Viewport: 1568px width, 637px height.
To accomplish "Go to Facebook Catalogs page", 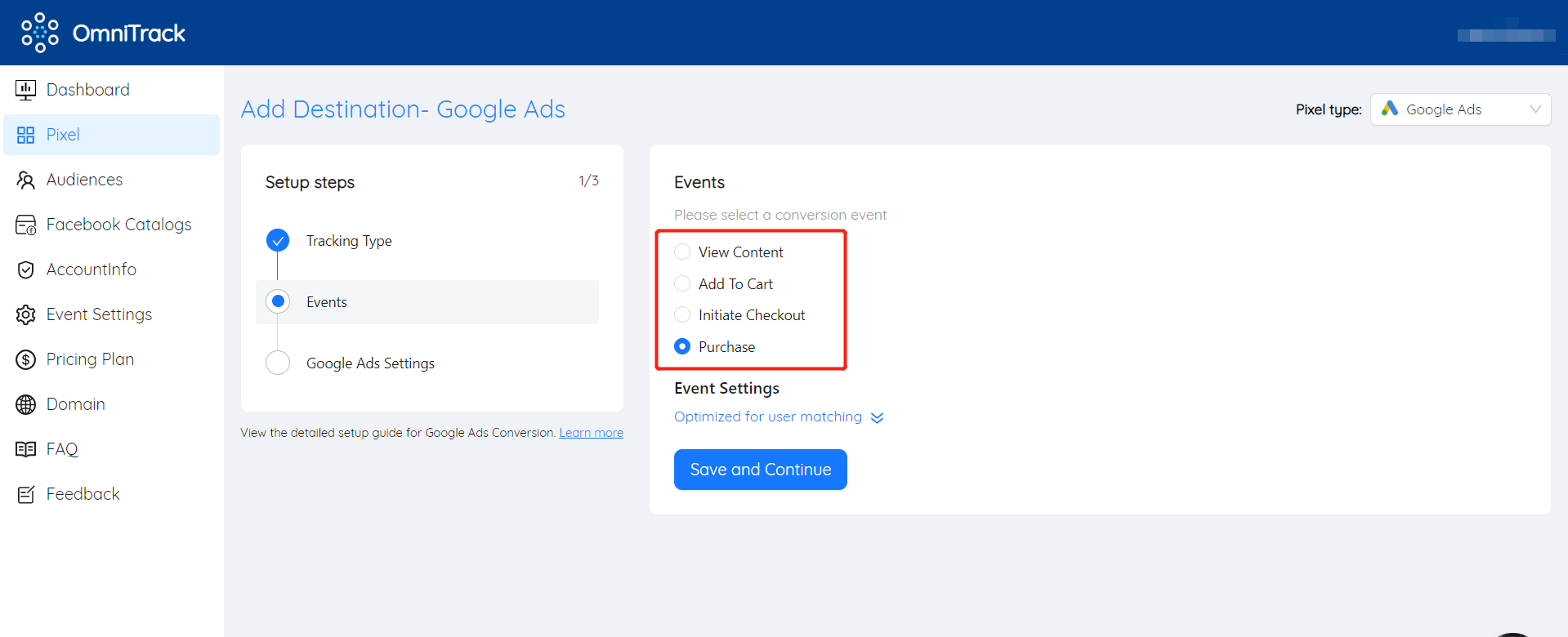I will 112,225.
